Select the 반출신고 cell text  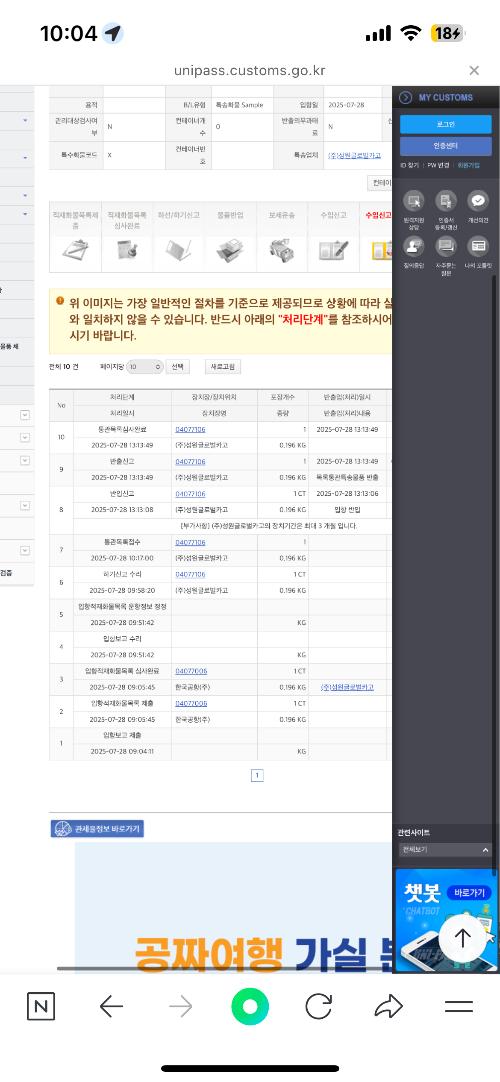tap(122, 462)
